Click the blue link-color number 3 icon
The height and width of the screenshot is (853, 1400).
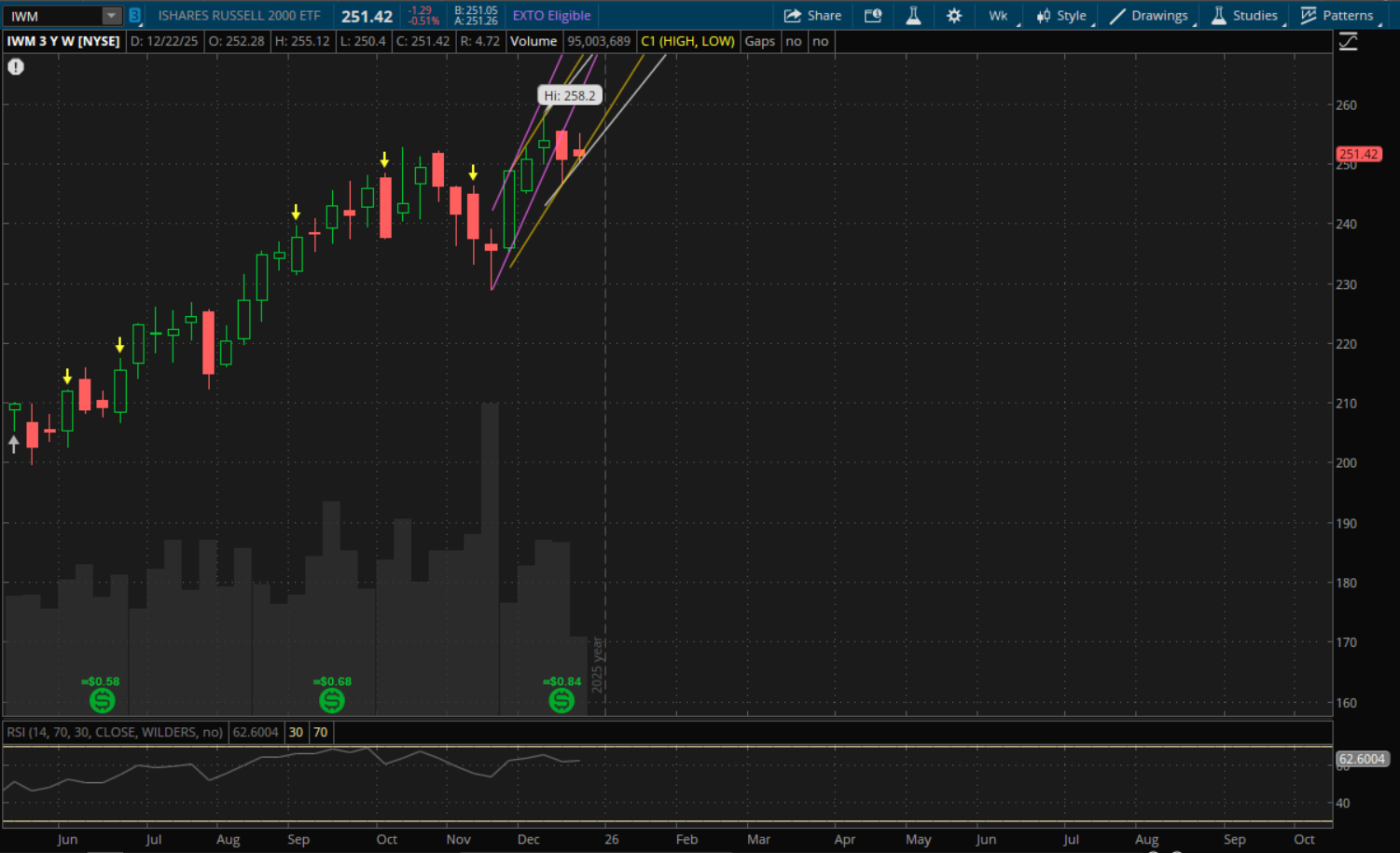pos(134,16)
